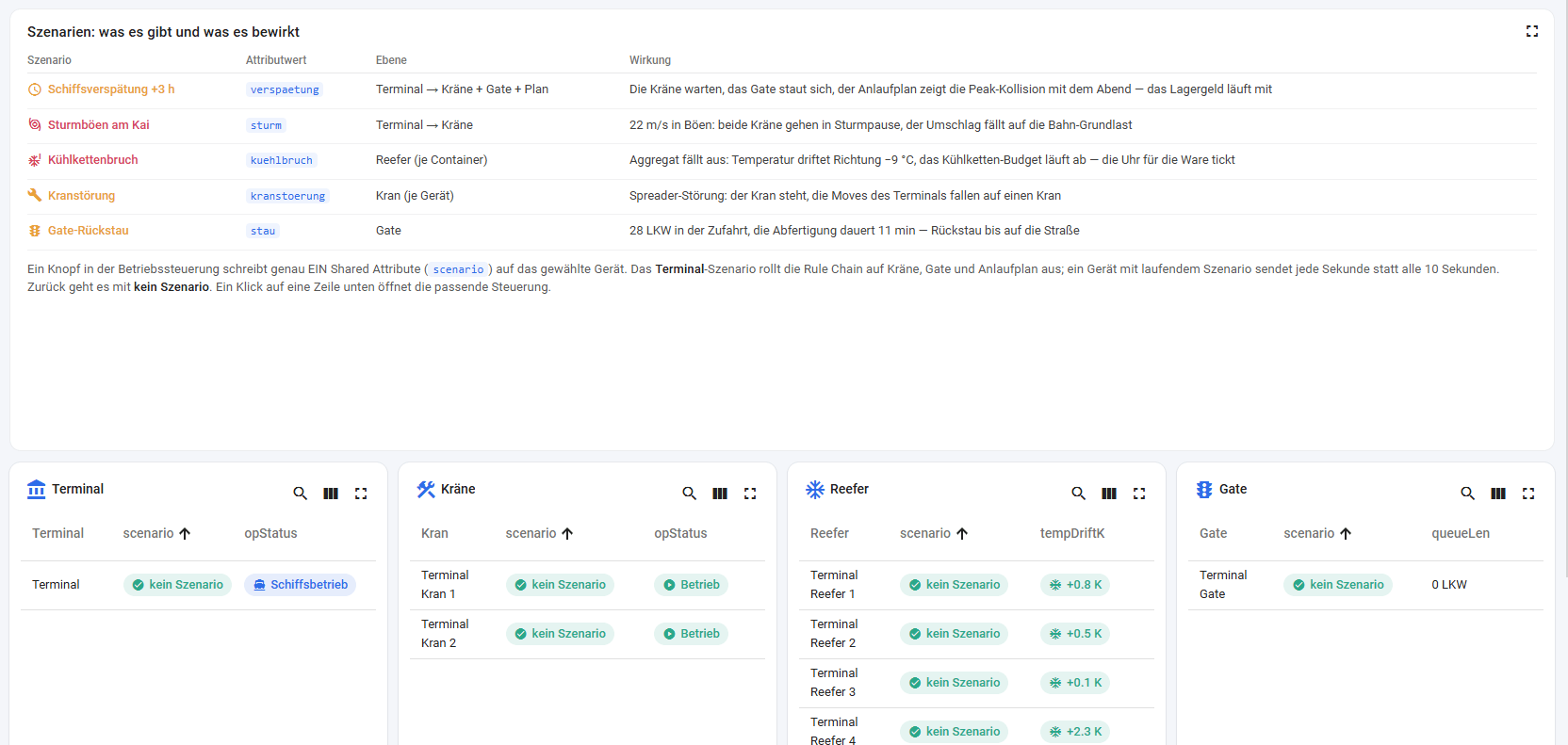This screenshot has width=1568, height=745.
Task: Sort Kräne table by scenario column
Action: click(539, 533)
